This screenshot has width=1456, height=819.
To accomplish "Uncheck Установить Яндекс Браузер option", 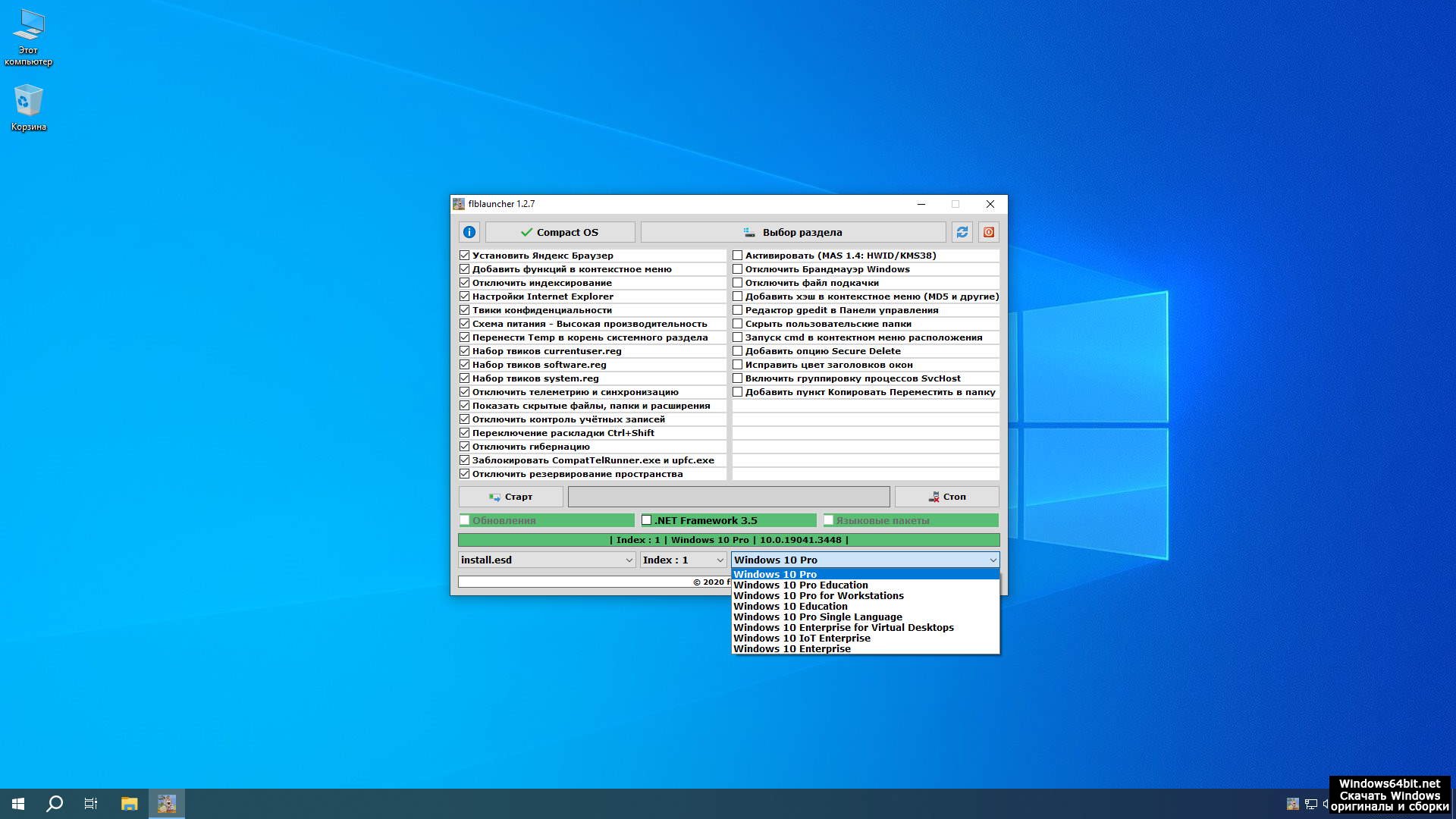I will coord(464,256).
